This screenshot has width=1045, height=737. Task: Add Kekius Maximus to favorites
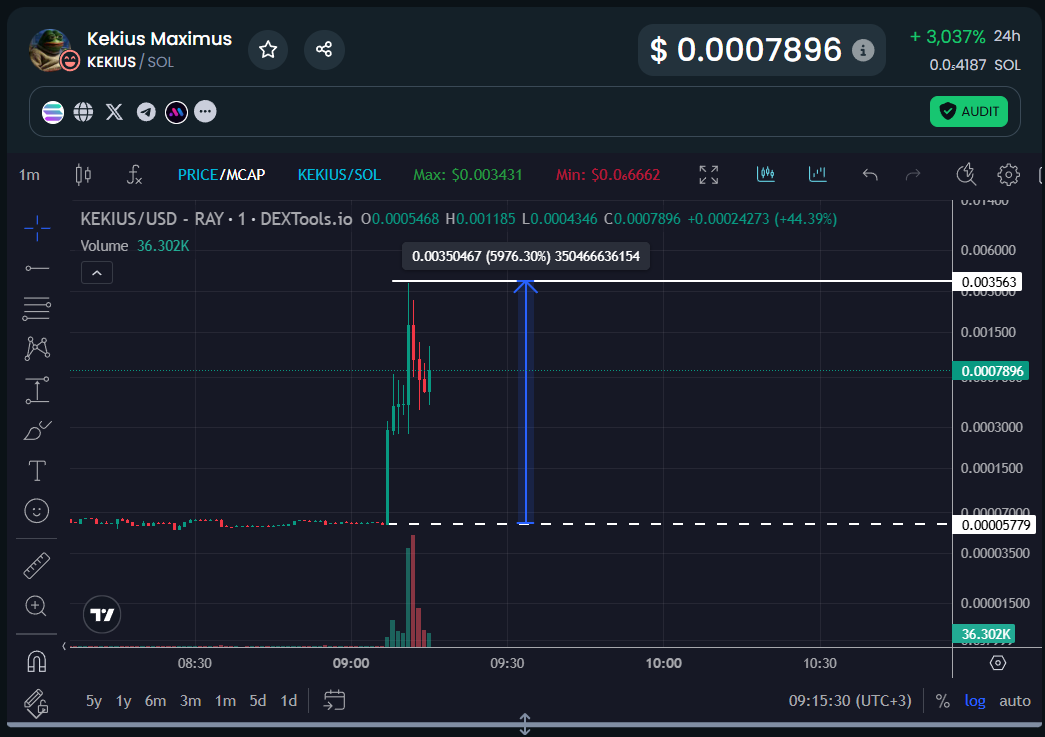[268, 49]
